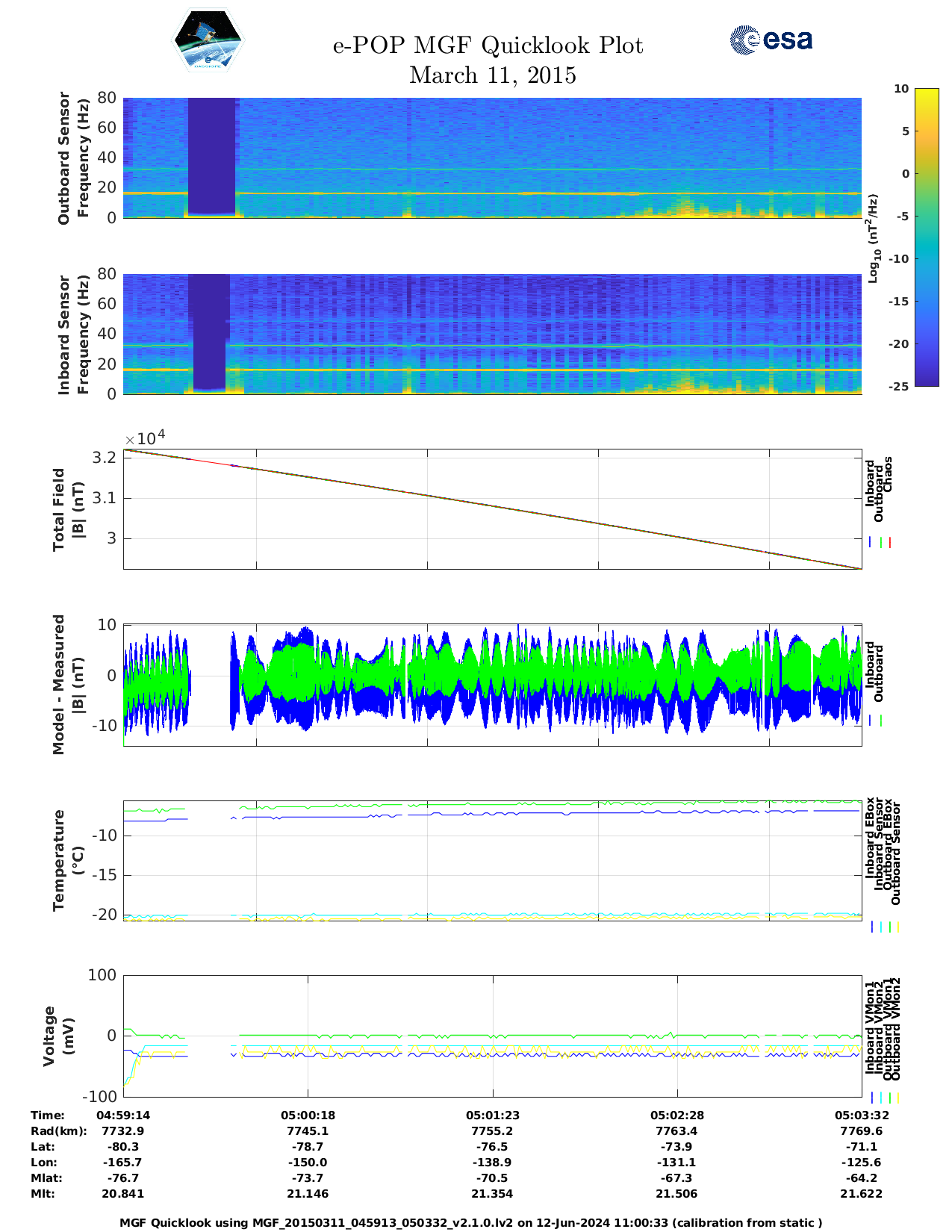Click the 05:01:23 time tick label

coord(492,1116)
